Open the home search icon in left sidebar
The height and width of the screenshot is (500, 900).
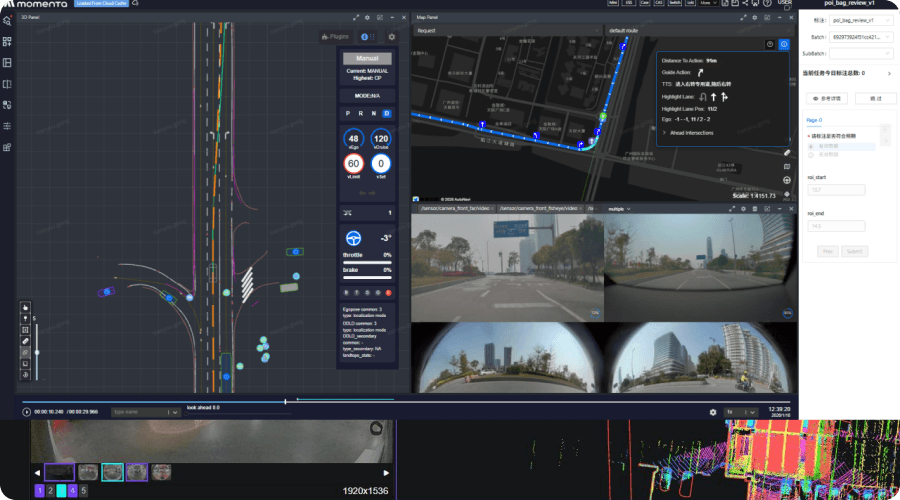click(x=7, y=21)
